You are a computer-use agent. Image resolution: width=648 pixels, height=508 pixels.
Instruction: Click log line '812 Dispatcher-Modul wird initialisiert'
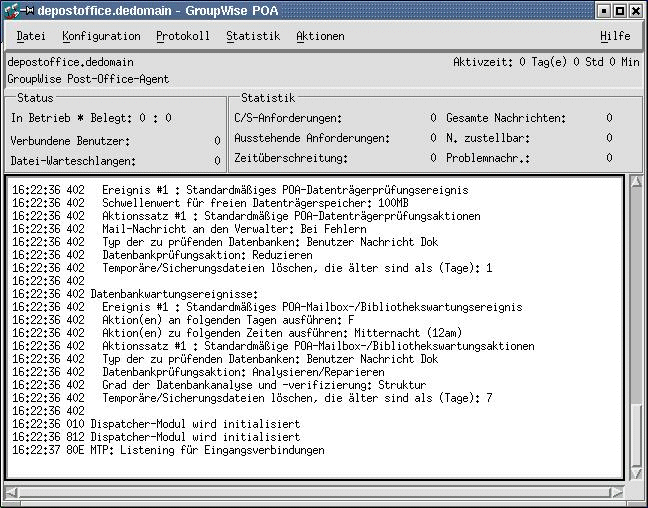point(156,437)
